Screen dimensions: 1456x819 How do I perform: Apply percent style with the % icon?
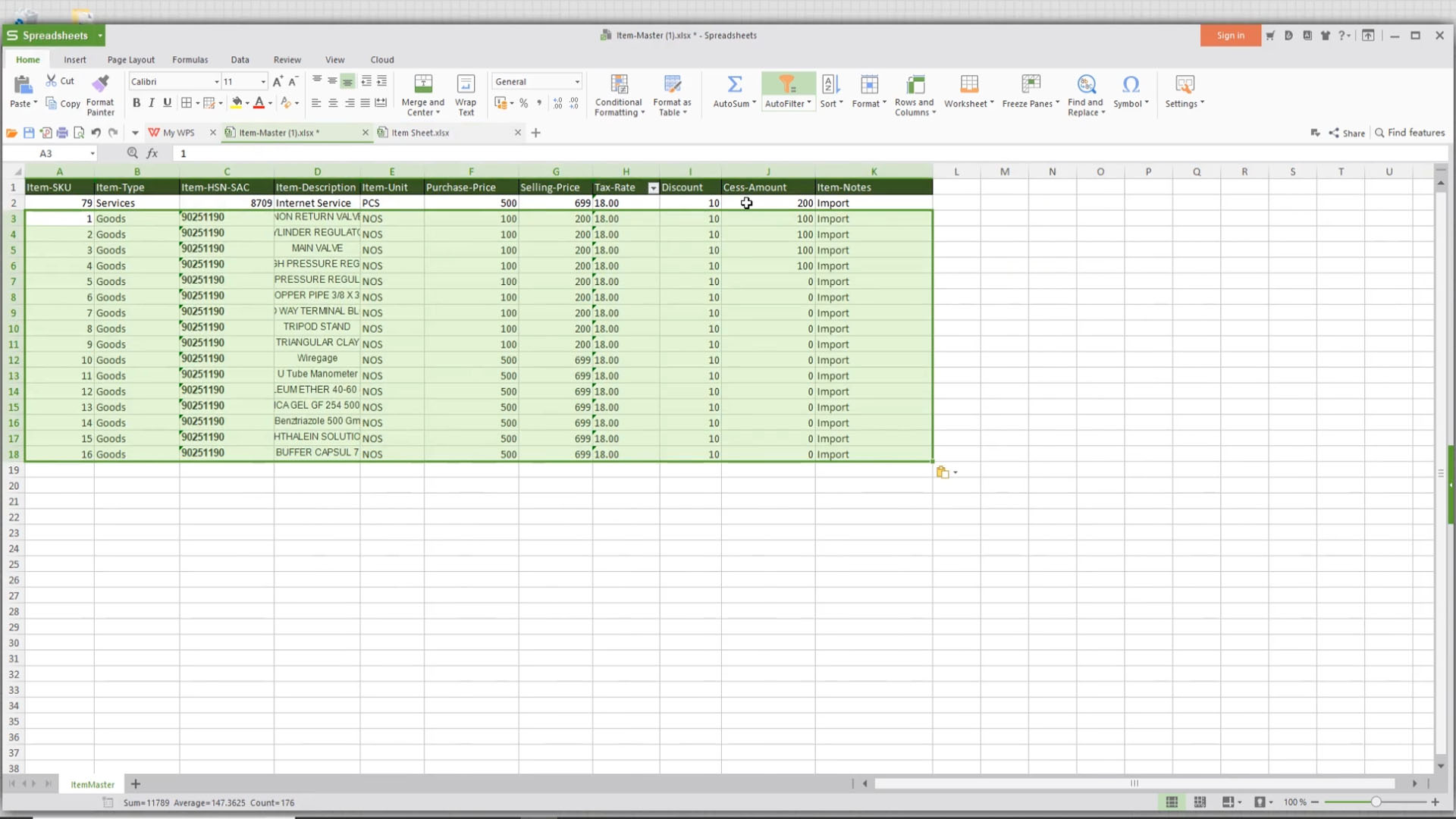coord(523,103)
